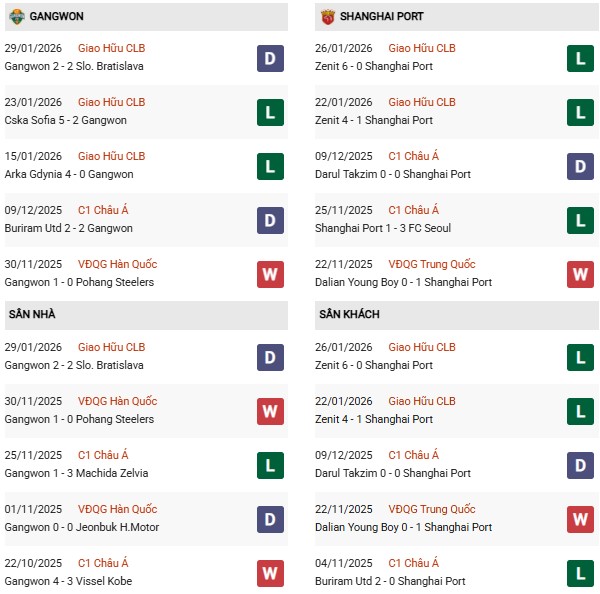600x594 pixels.
Task: Open Giao Hữu CLB link dated 23/01/2026
Action: click(x=111, y=102)
